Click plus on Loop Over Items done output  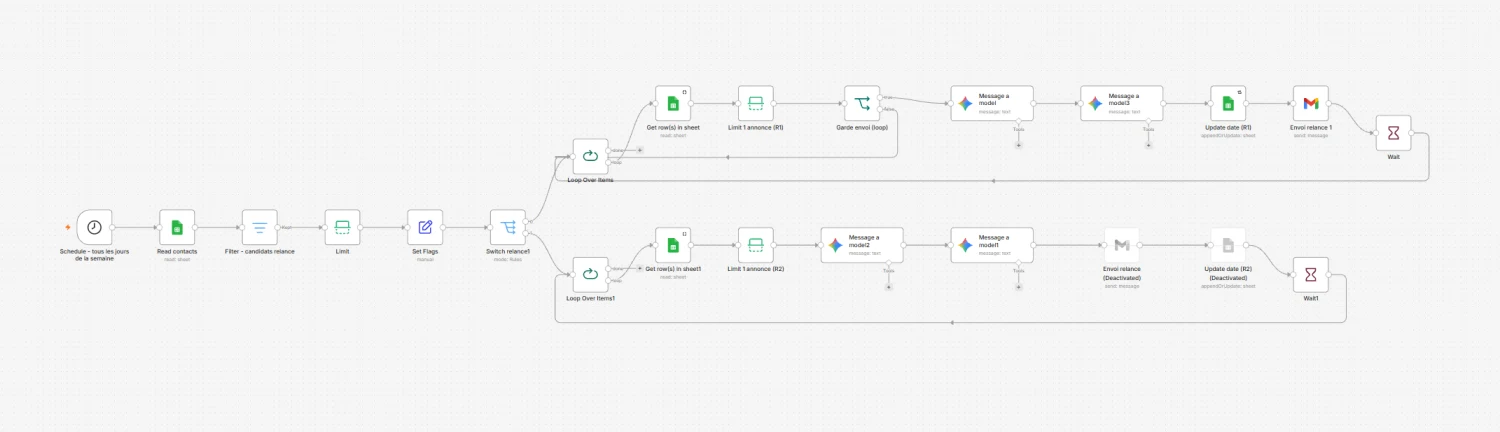click(639, 150)
